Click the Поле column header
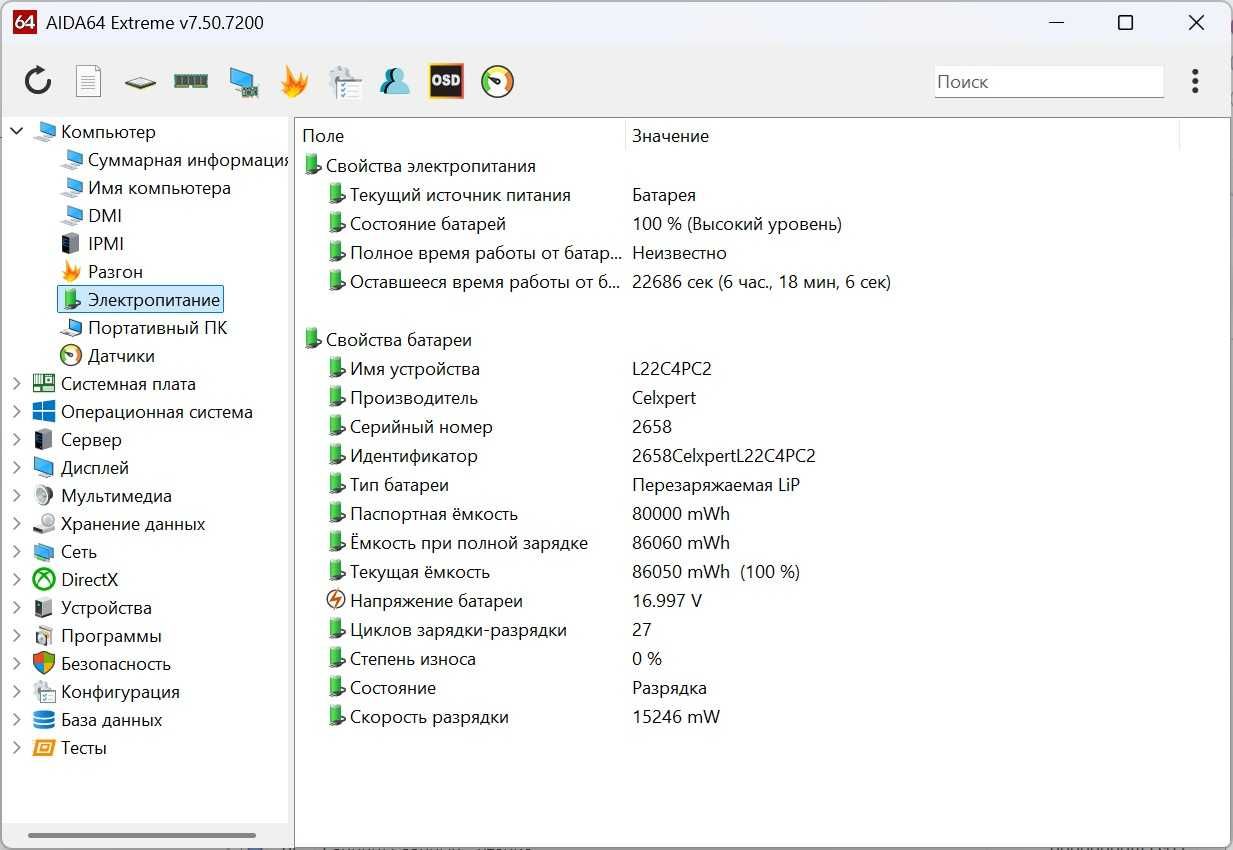This screenshot has height=850, width=1233. pyautogui.click(x=461, y=135)
